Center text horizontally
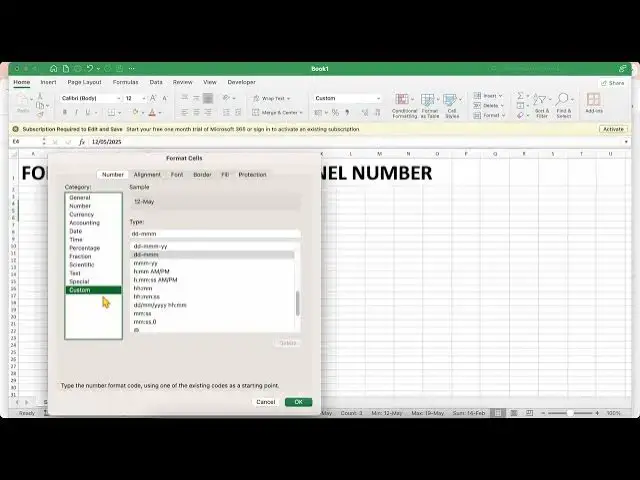640x480 pixels. tap(196, 112)
